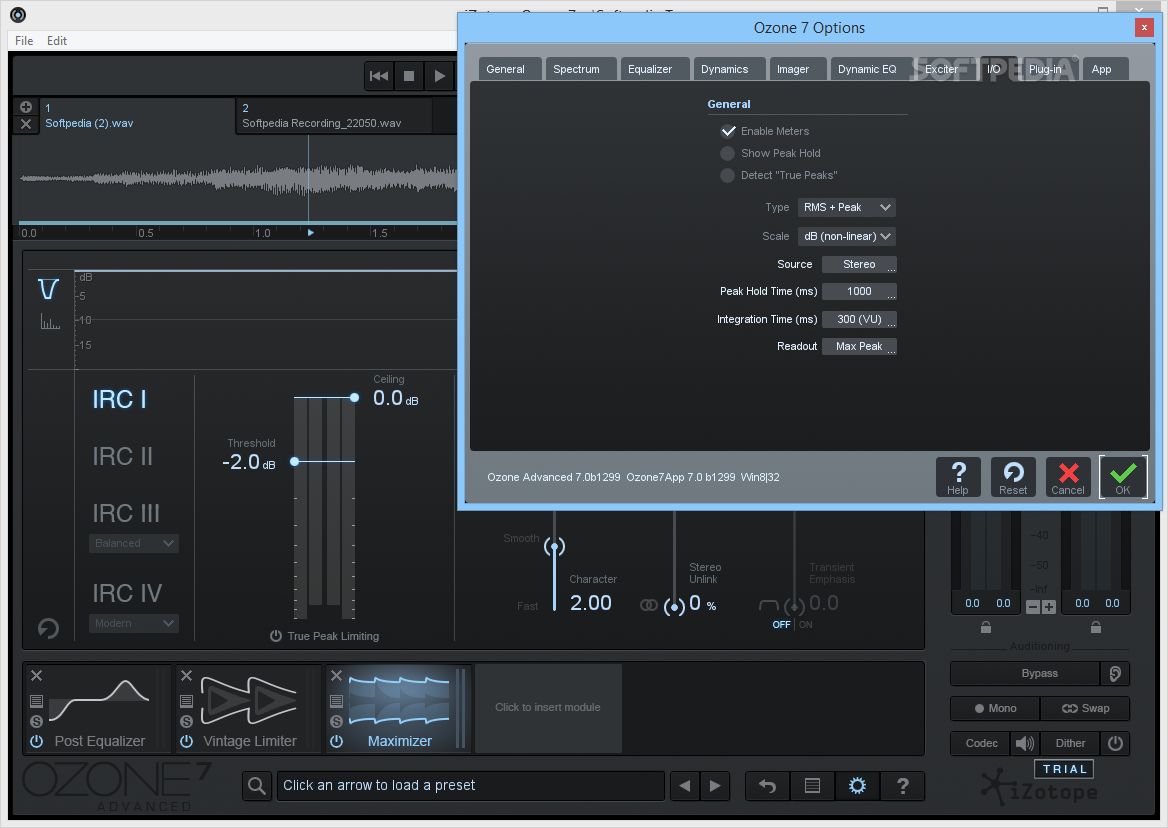Open Help from the options dialog
Screen dimensions: 1168x828
[958, 477]
